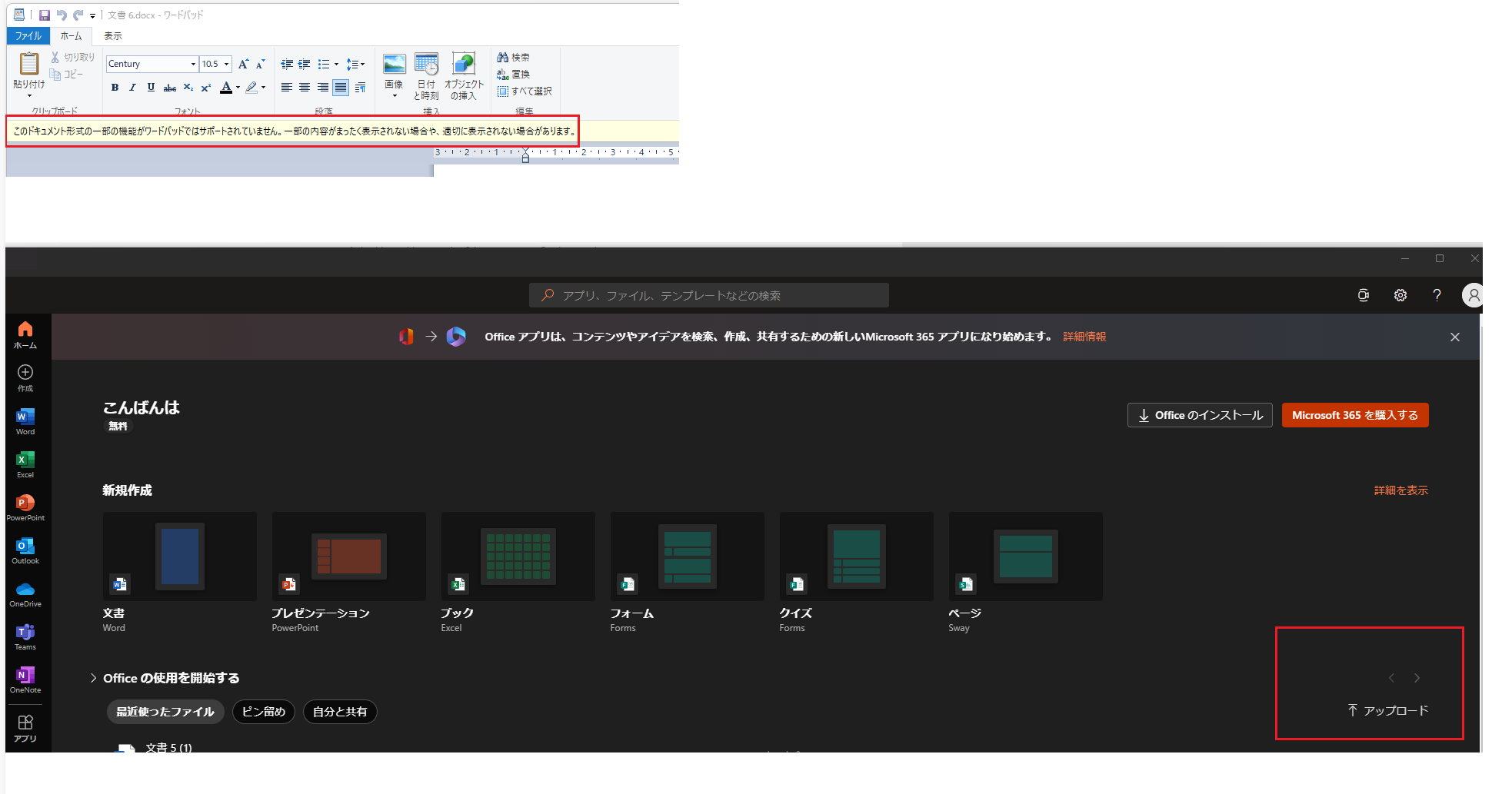The width and height of the screenshot is (1512, 794).
Task: Decrease paragraph indent
Action: 287,65
